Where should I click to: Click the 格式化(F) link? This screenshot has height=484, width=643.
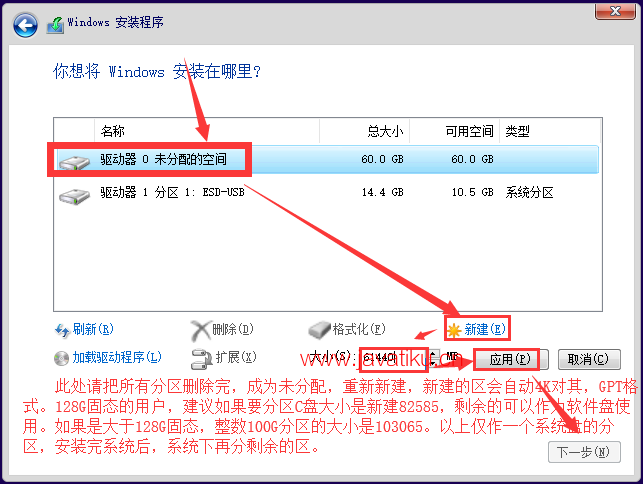coord(359,329)
